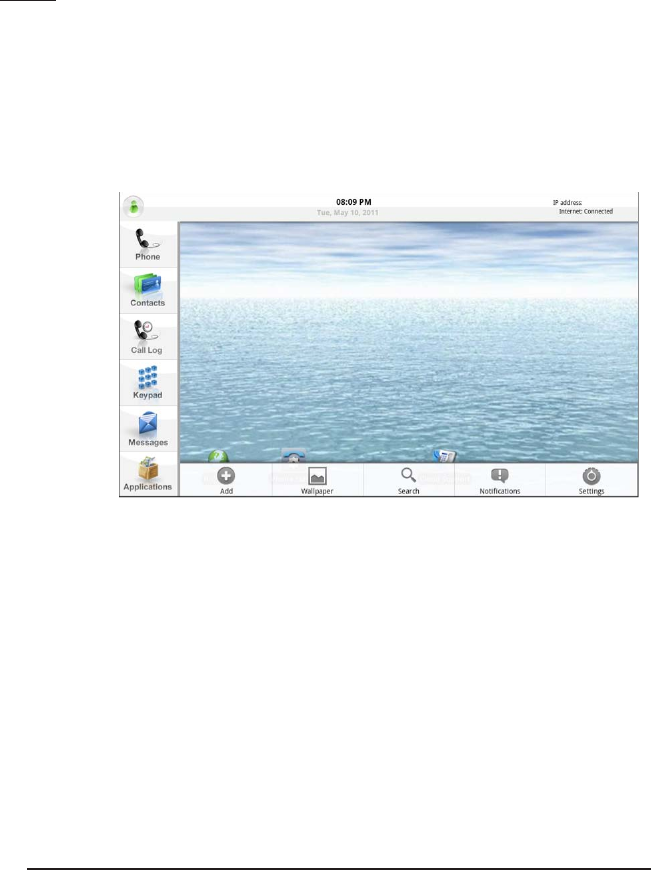Click the Internet: Connected status
This screenshot has width=651, height=870.
[x=586, y=211]
